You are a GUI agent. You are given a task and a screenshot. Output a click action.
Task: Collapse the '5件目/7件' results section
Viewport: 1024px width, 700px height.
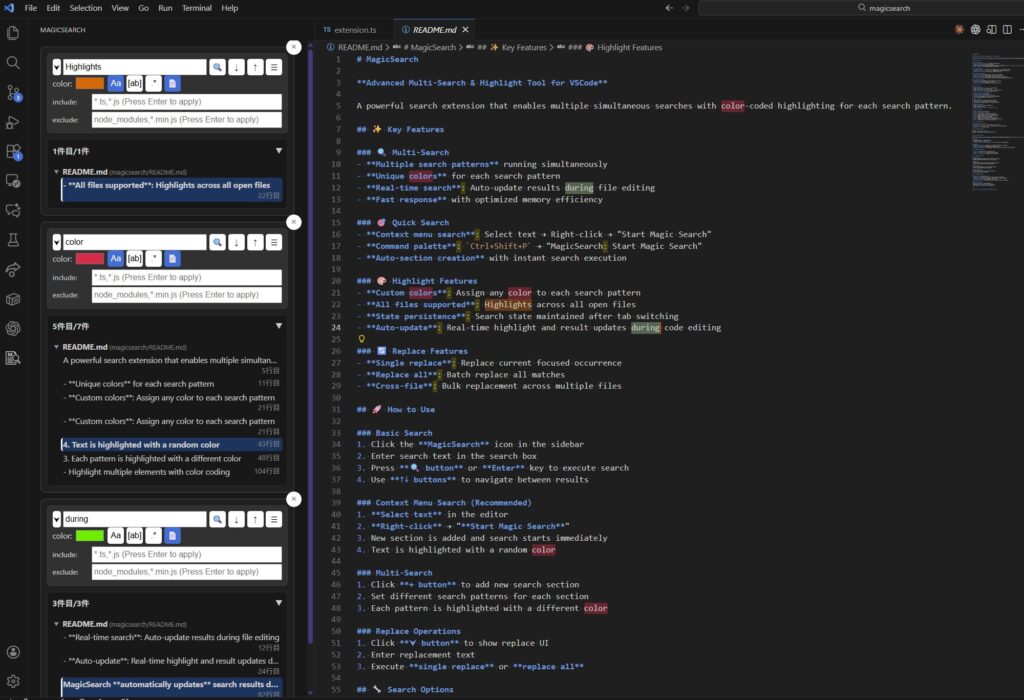278,326
